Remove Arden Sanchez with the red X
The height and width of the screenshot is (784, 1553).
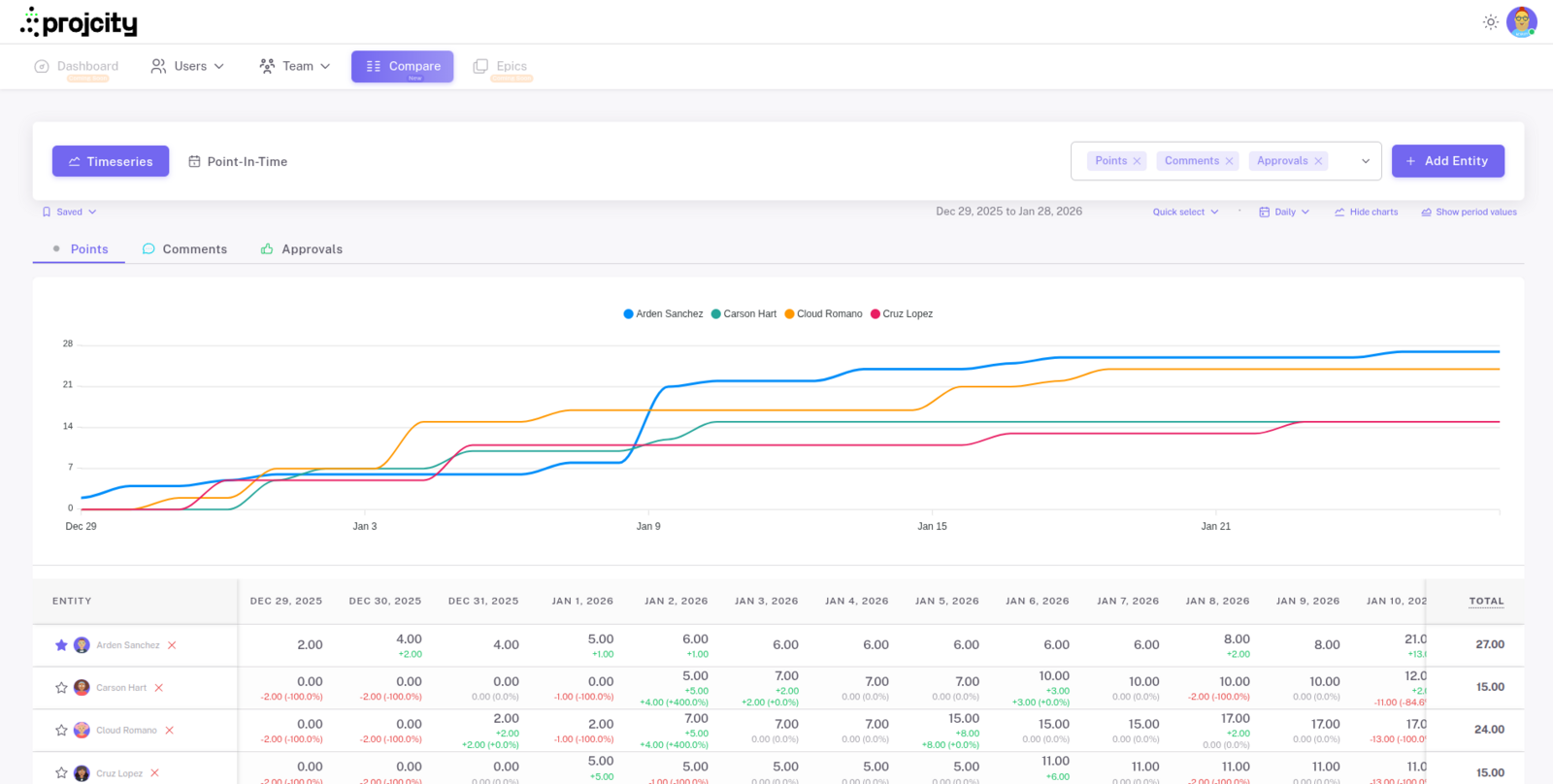tap(172, 645)
